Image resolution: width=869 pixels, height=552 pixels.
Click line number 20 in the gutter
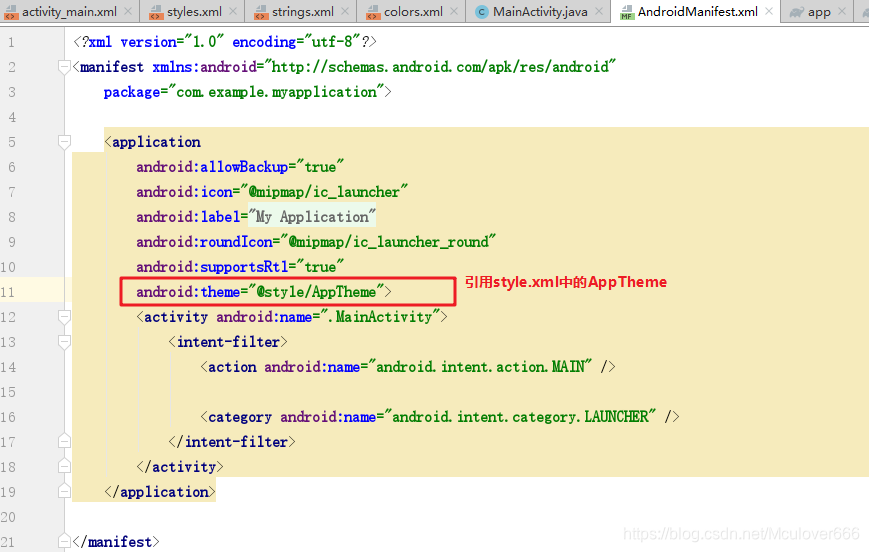coord(8,517)
